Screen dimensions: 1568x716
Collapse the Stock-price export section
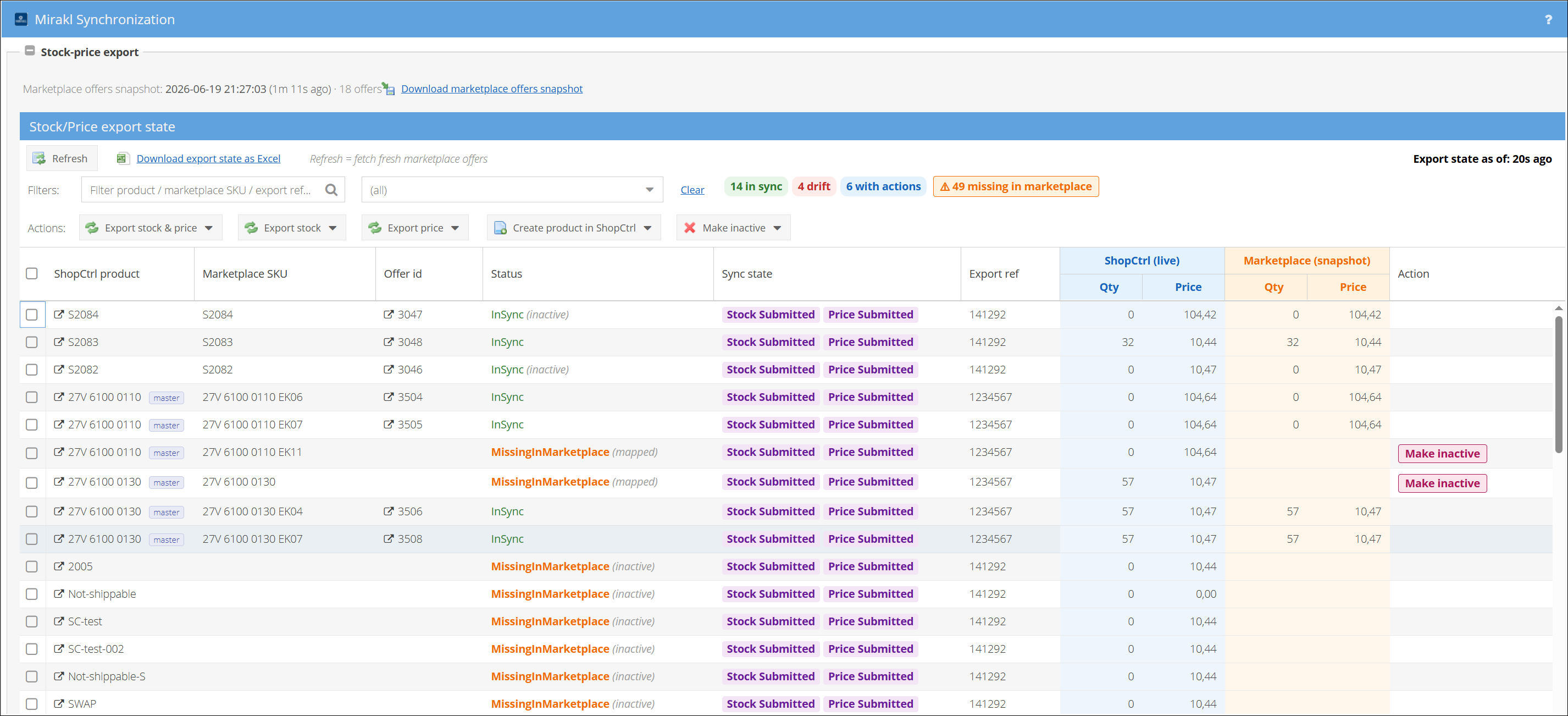[29, 51]
